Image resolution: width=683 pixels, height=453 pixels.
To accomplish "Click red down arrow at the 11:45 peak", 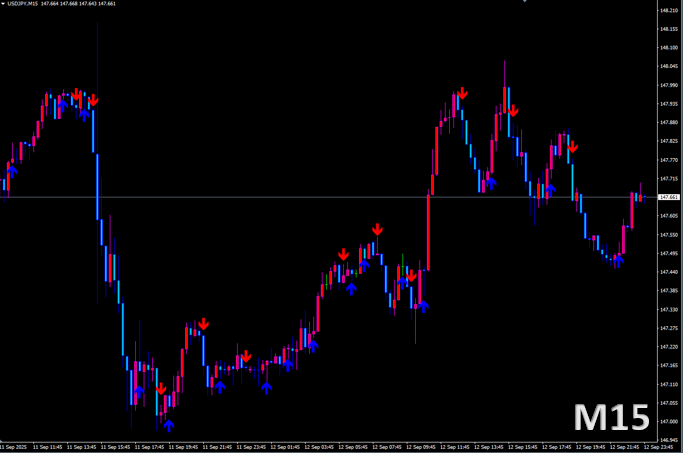I will point(463,93).
